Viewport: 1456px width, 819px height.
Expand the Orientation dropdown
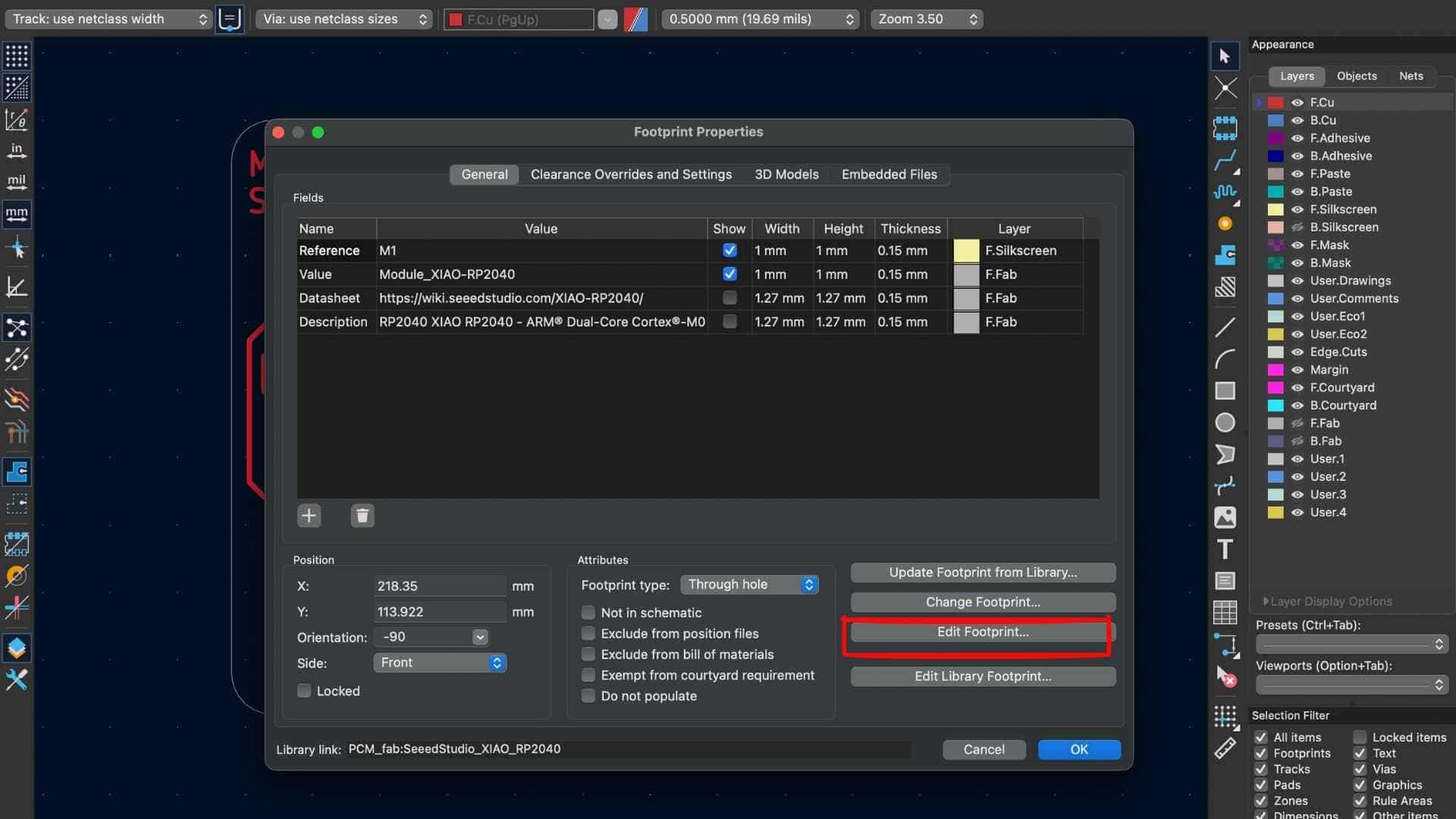[x=480, y=637]
